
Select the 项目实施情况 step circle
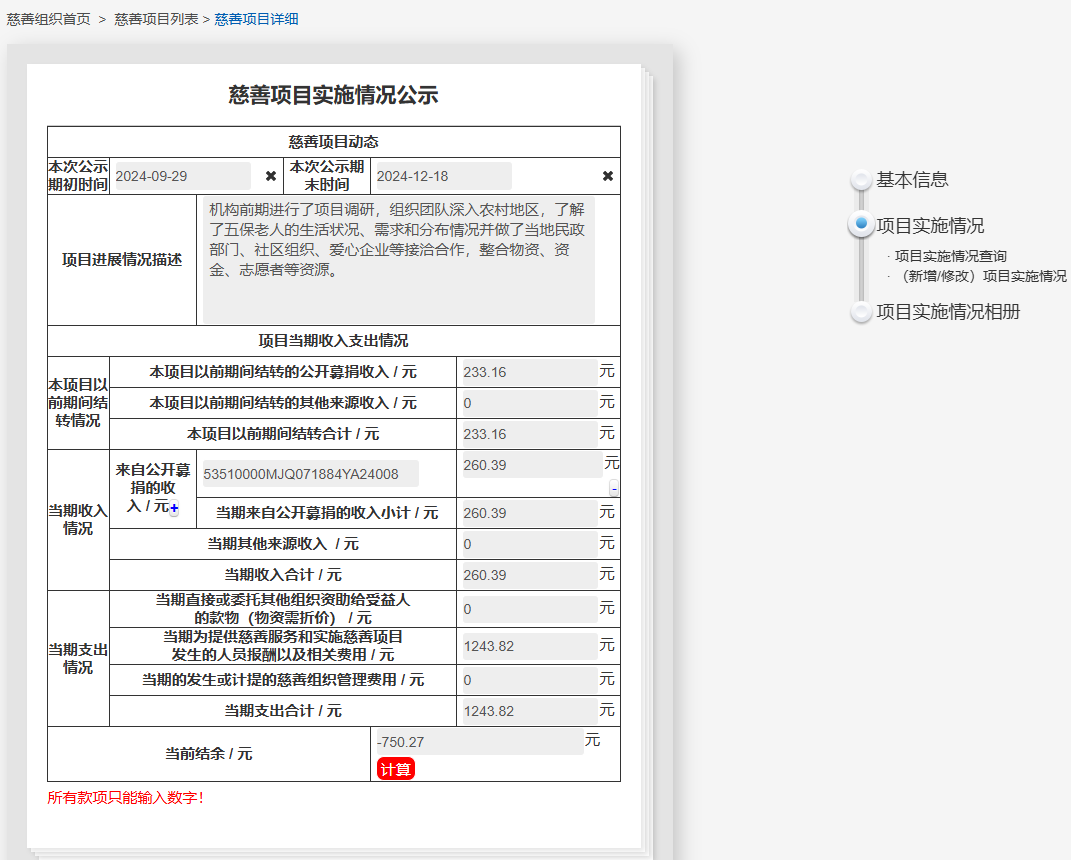coord(861,225)
